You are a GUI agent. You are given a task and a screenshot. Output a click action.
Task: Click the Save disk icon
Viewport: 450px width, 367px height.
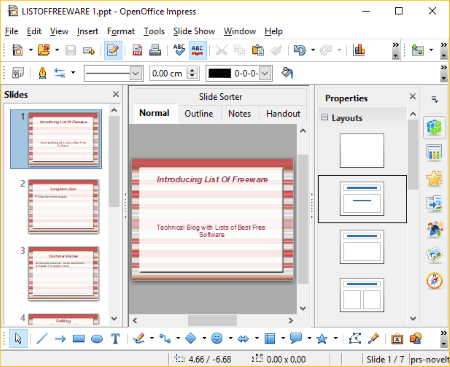click(x=70, y=50)
